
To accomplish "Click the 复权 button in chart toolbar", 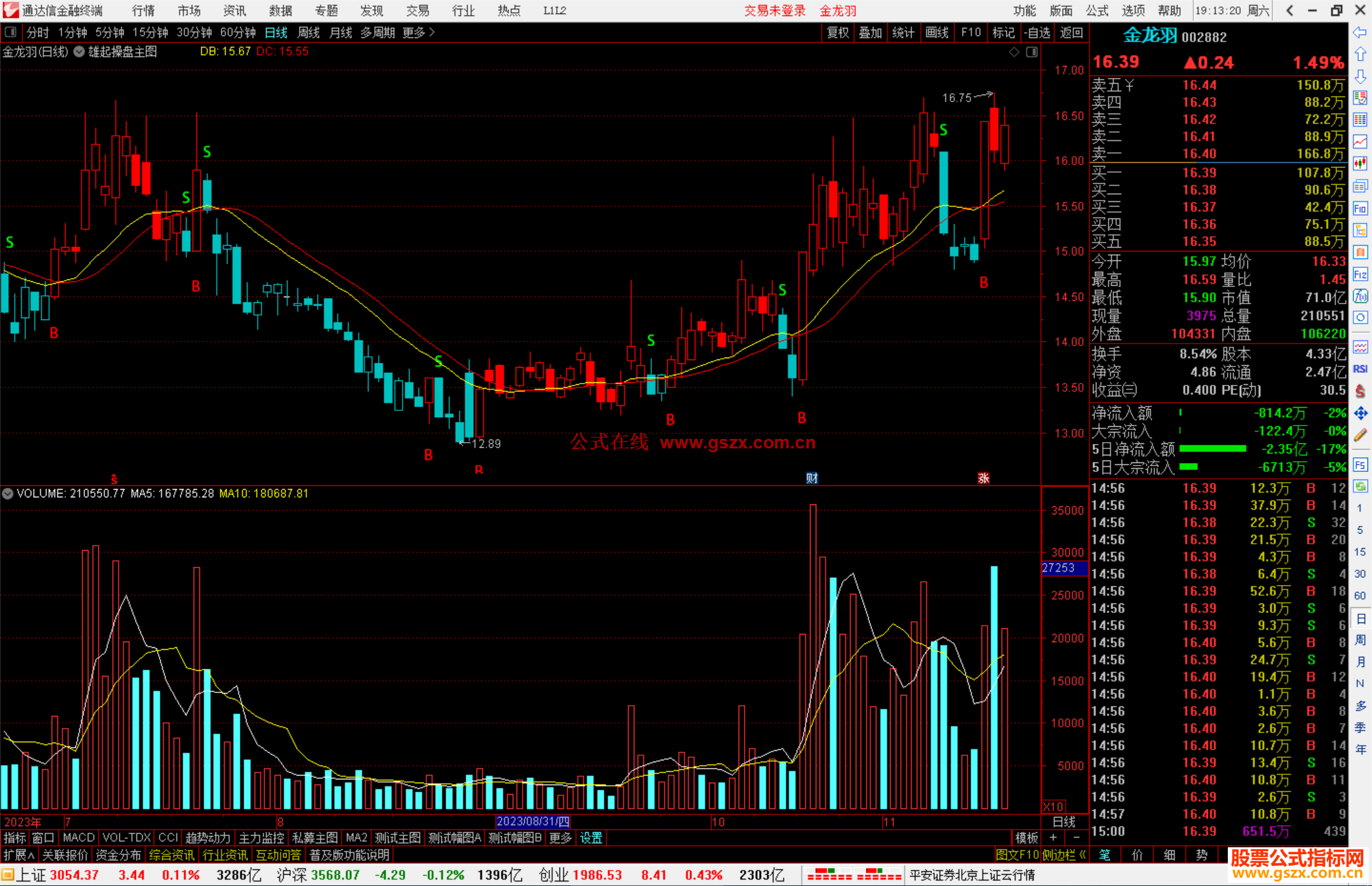I will pos(838,32).
